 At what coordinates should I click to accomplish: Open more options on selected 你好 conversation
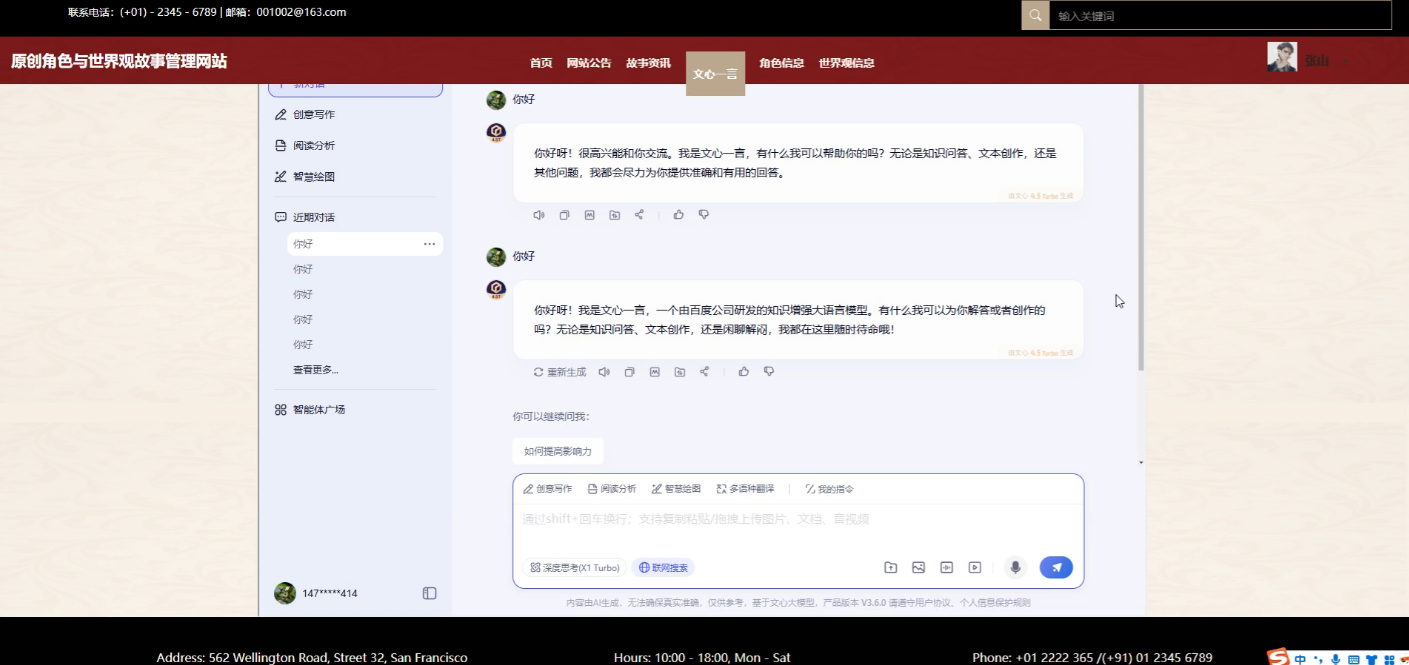429,244
